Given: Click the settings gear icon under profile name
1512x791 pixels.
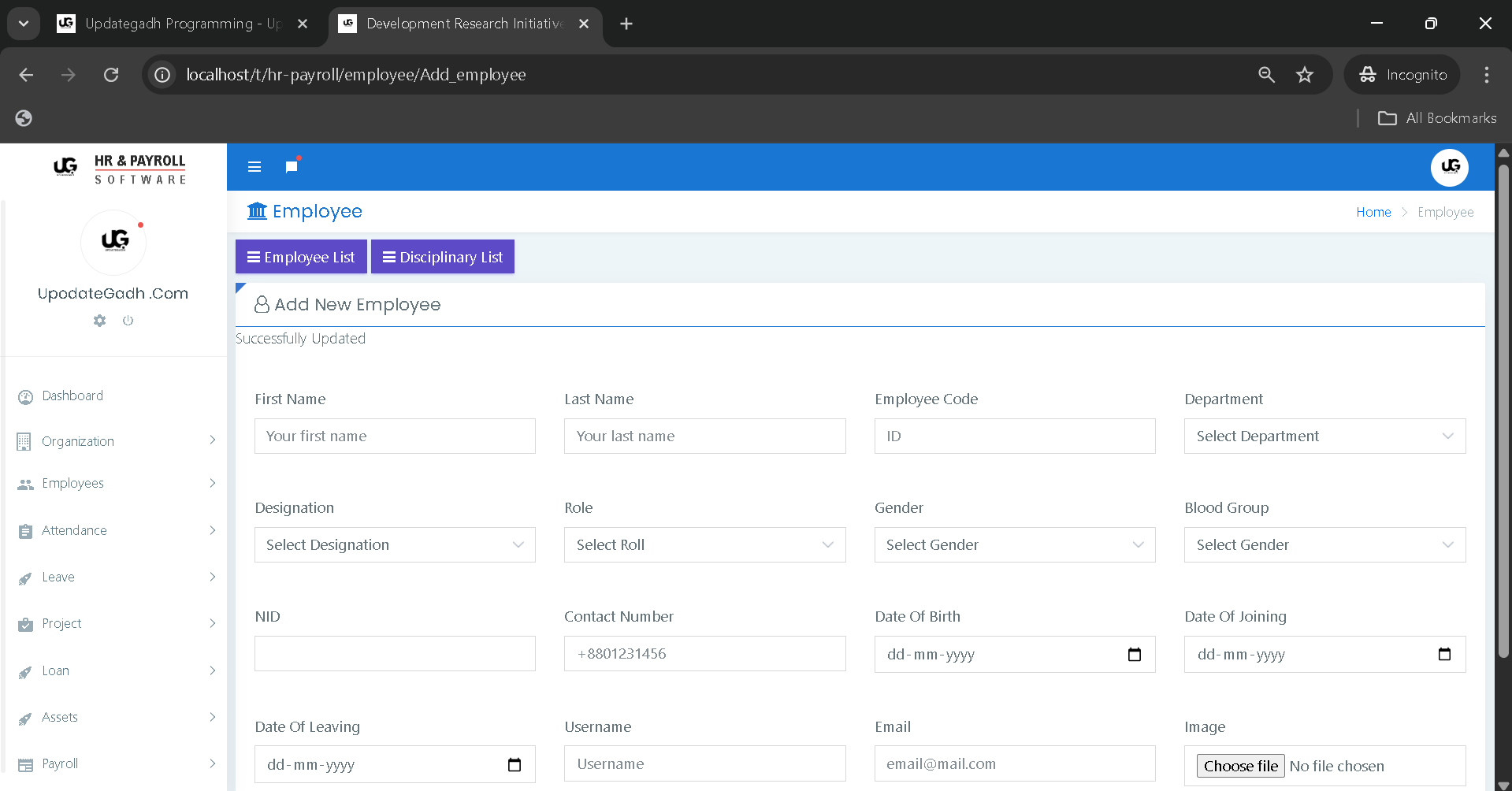Looking at the screenshot, I should [99, 321].
